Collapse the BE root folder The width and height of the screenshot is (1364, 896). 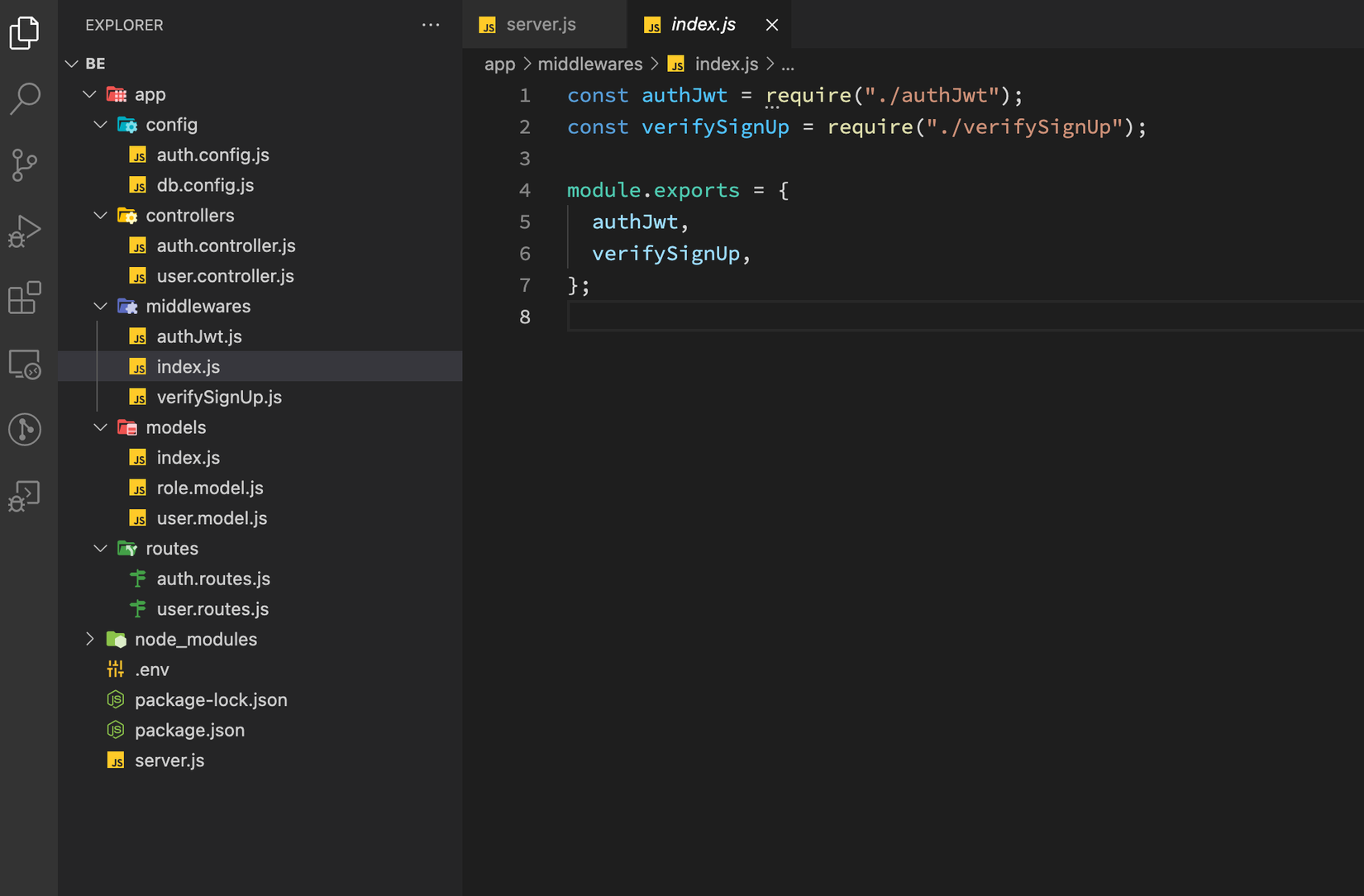click(72, 64)
